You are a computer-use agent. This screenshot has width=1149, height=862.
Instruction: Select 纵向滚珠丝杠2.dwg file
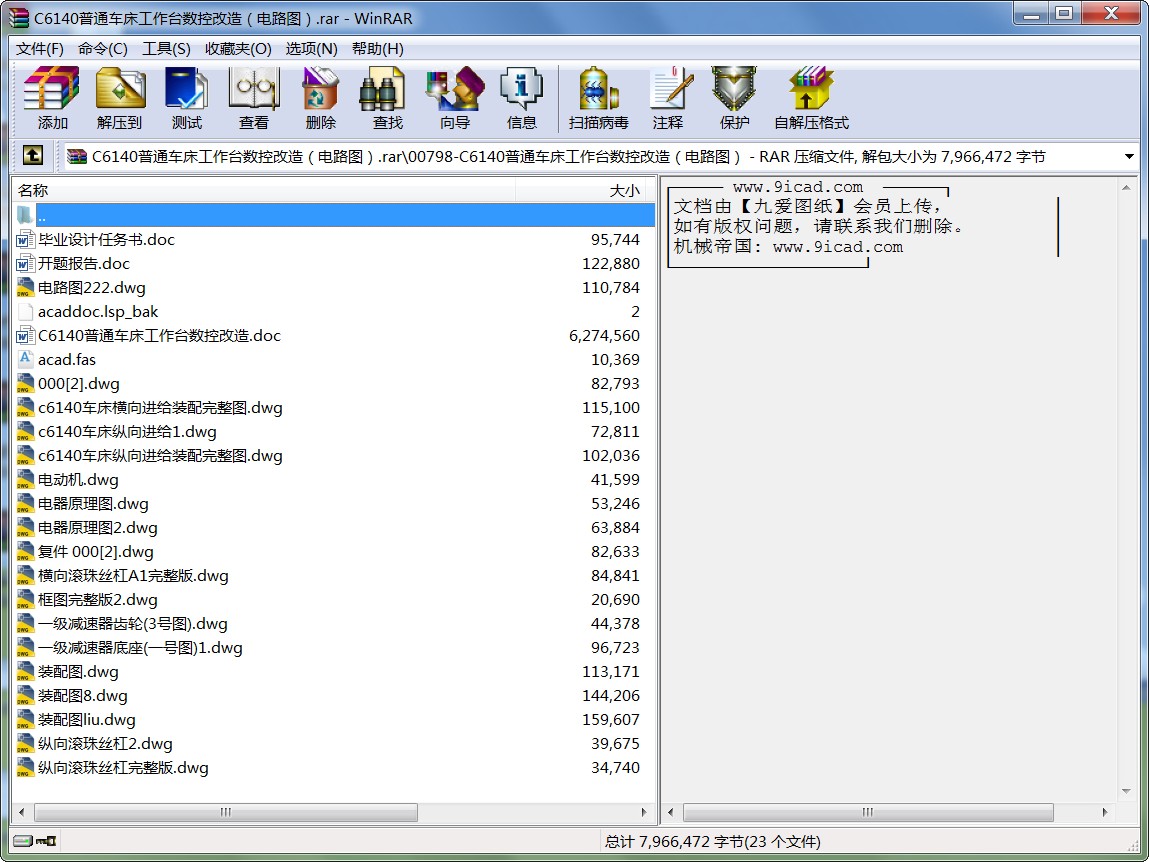click(105, 744)
